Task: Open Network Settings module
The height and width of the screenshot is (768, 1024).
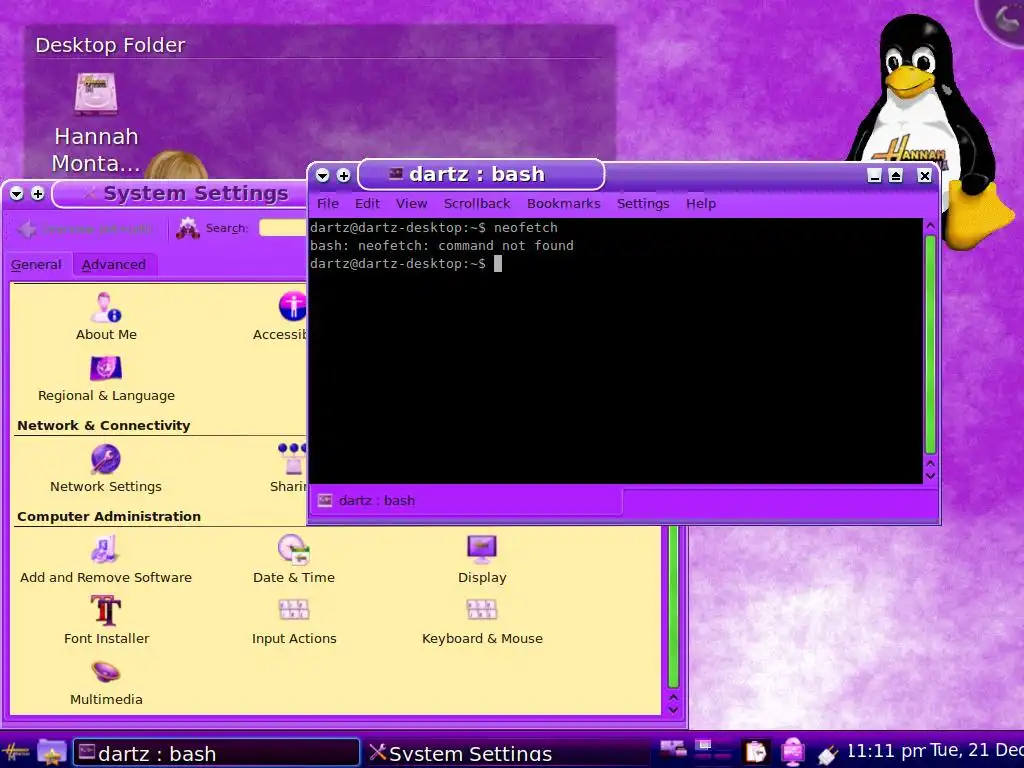Action: coord(106,469)
